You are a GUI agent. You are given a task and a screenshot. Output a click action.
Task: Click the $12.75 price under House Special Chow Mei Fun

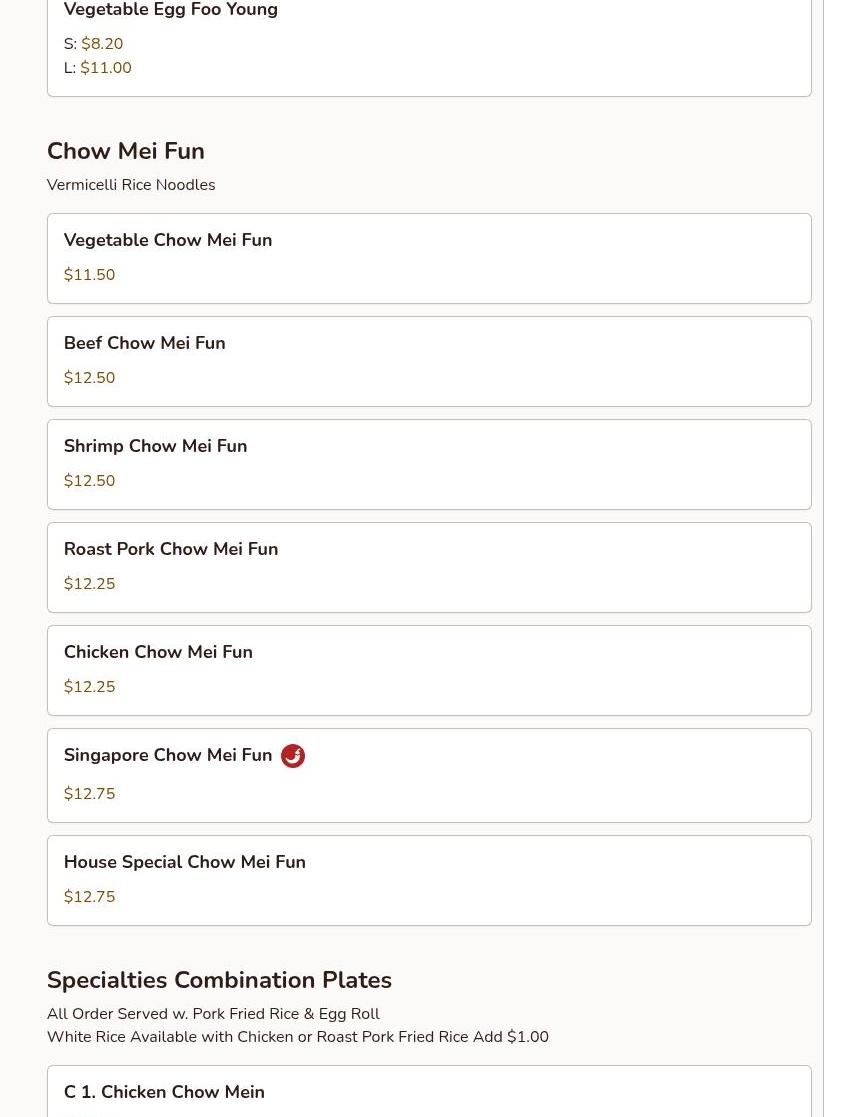89,897
